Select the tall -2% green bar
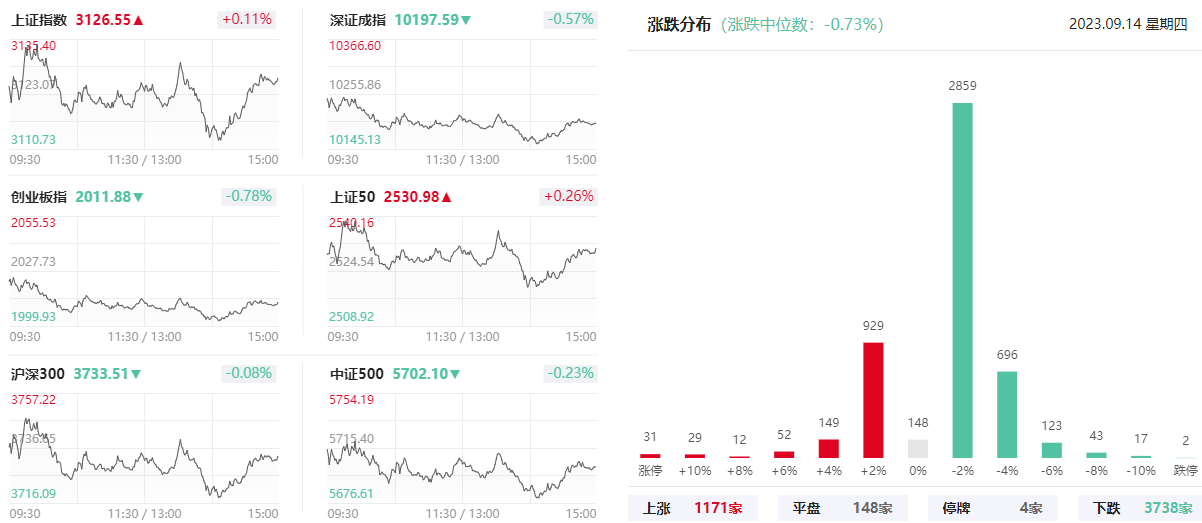The width and height of the screenshot is (1202, 523). pyautogui.click(x=962, y=280)
